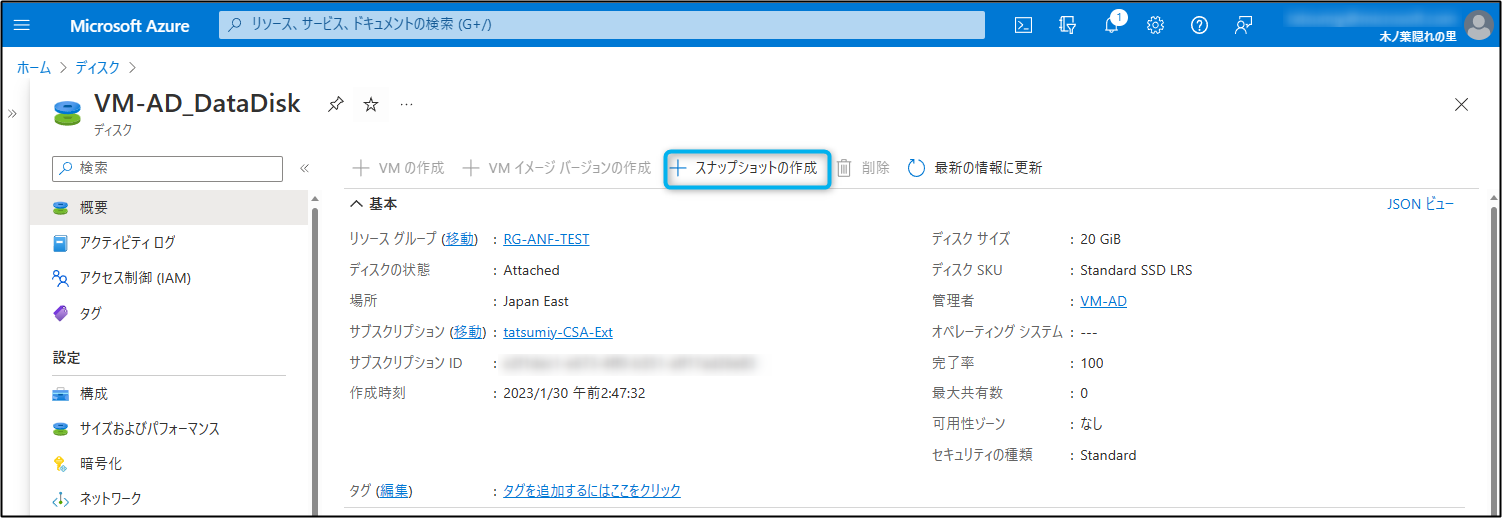1502x518 pixels.
Task: Click the left menu vertical scrollbar
Action: pos(314,360)
